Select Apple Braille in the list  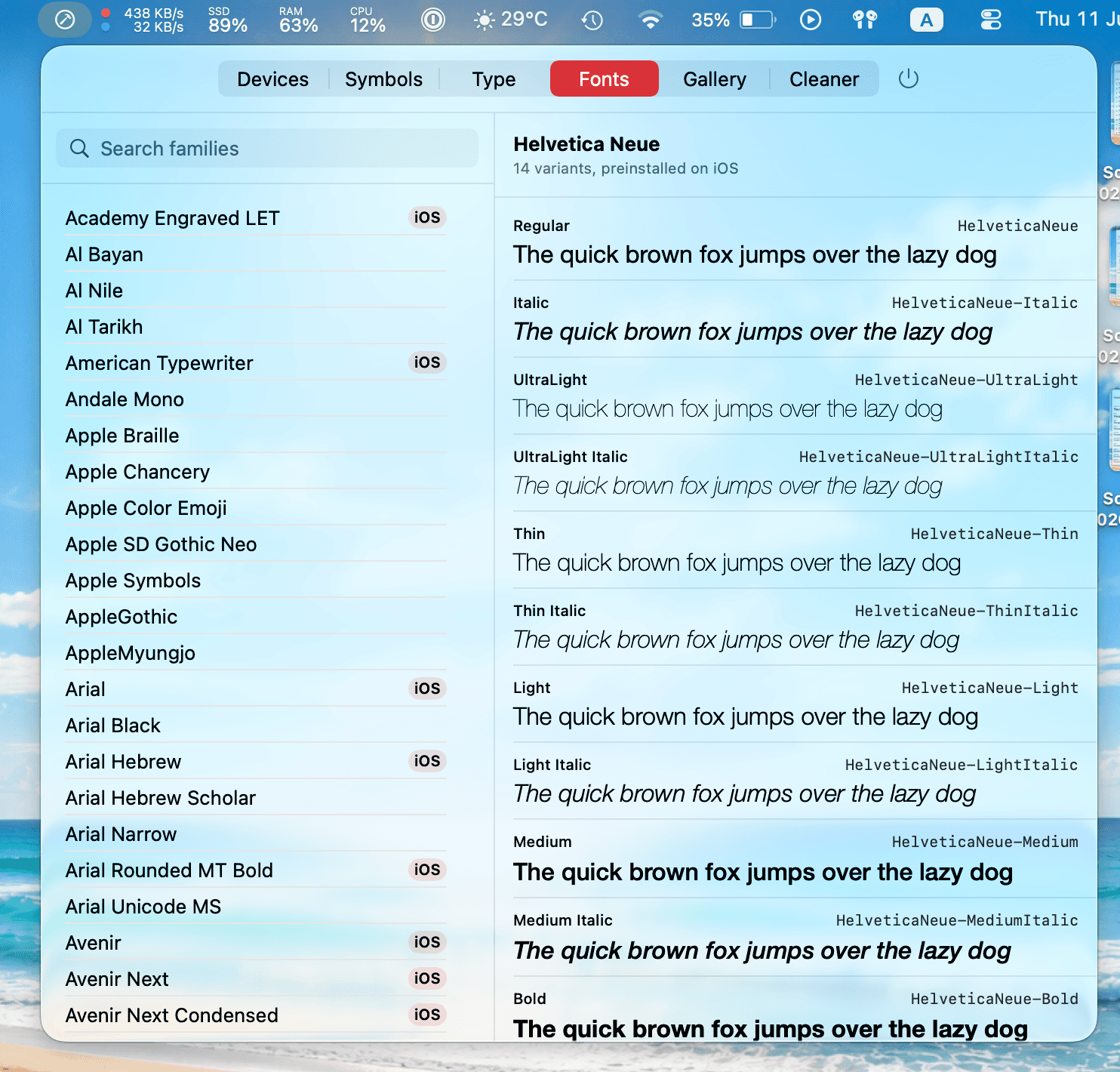(256, 436)
